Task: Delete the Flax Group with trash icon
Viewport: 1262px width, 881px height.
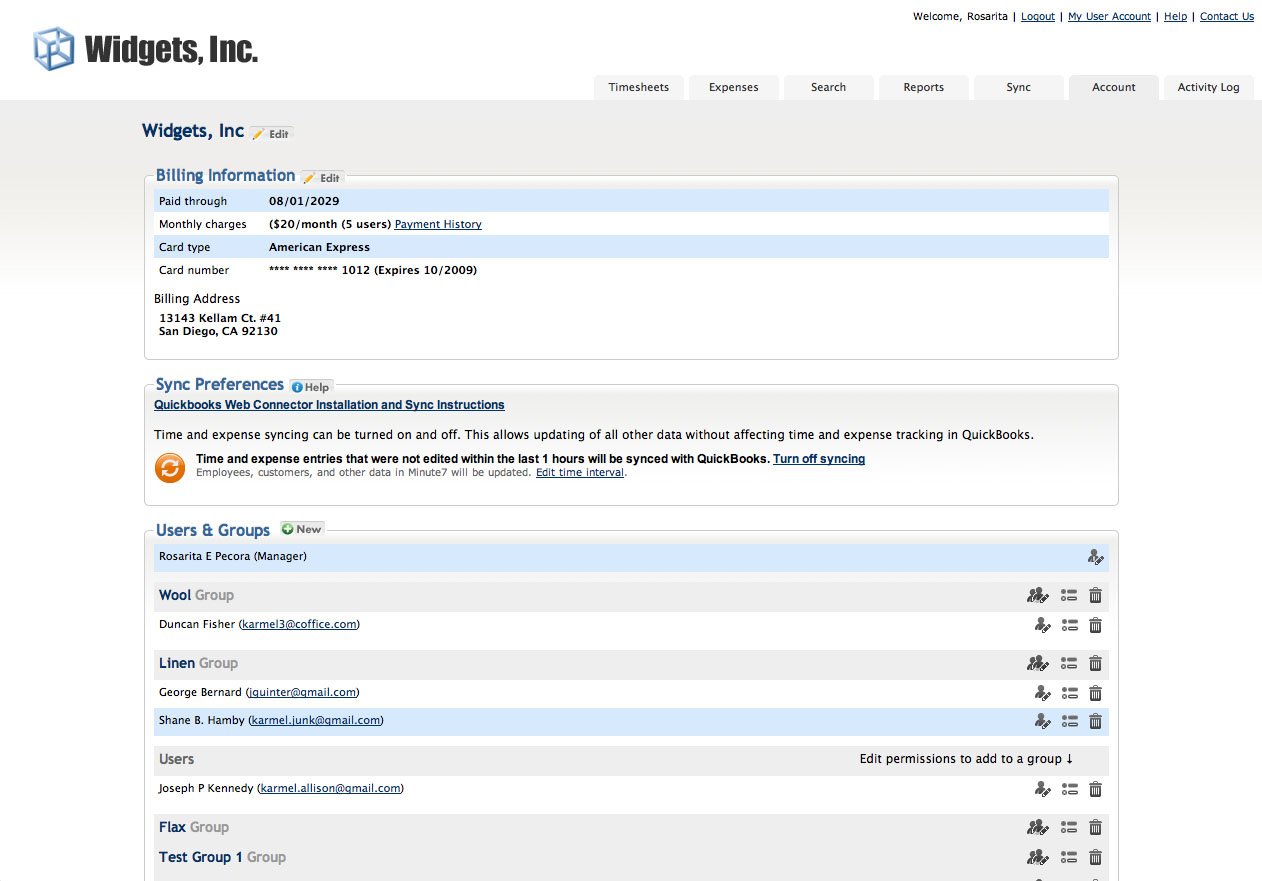Action: pos(1095,827)
